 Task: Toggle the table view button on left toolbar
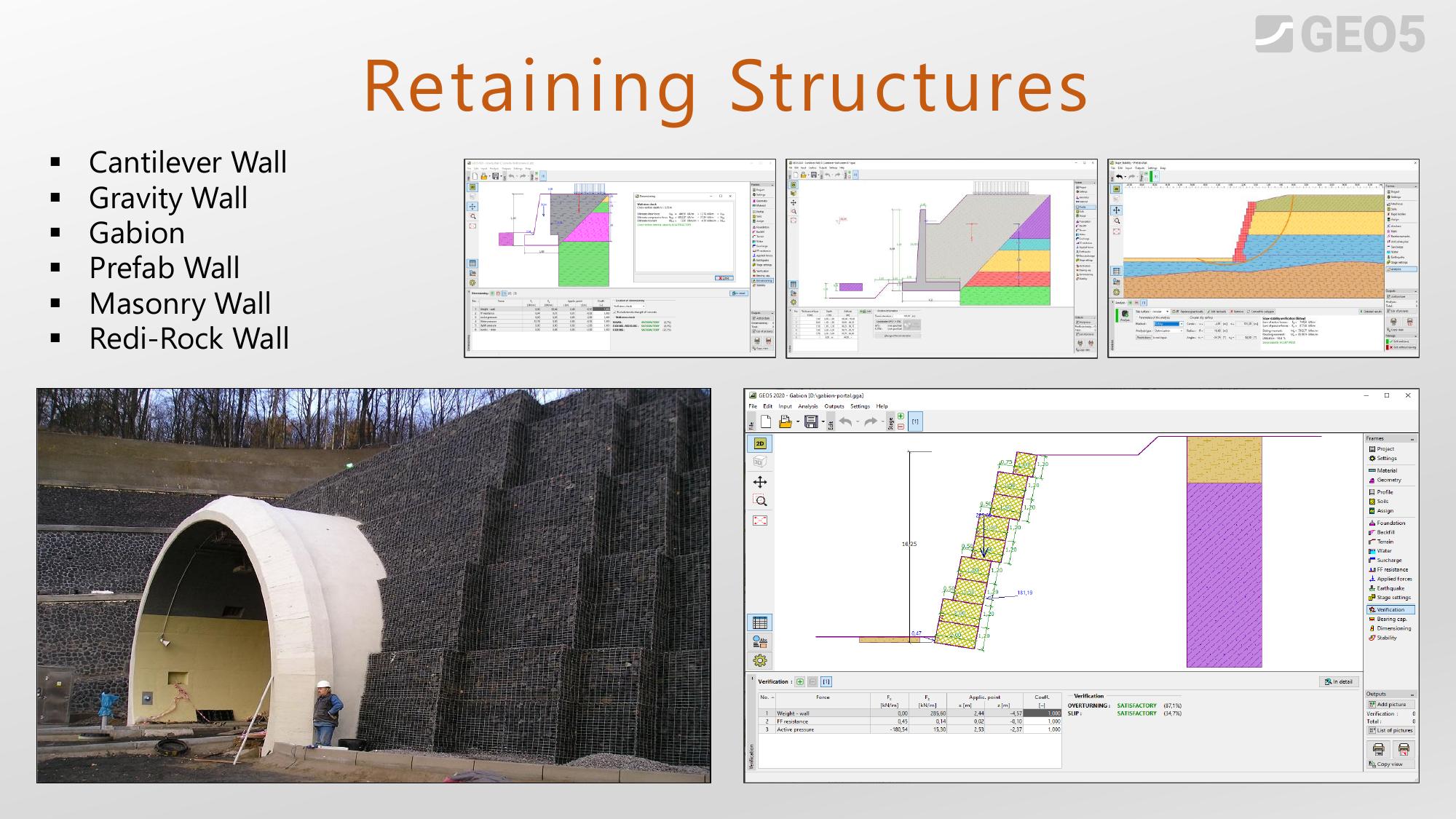(x=760, y=622)
